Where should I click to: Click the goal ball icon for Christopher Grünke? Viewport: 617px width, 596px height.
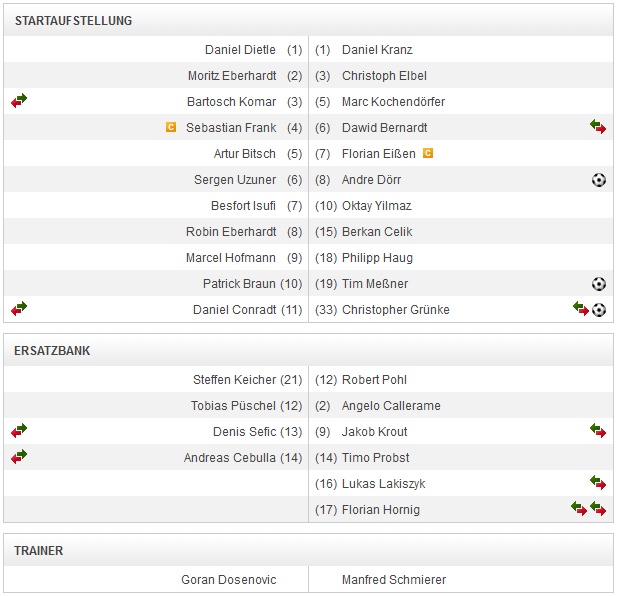pos(599,310)
